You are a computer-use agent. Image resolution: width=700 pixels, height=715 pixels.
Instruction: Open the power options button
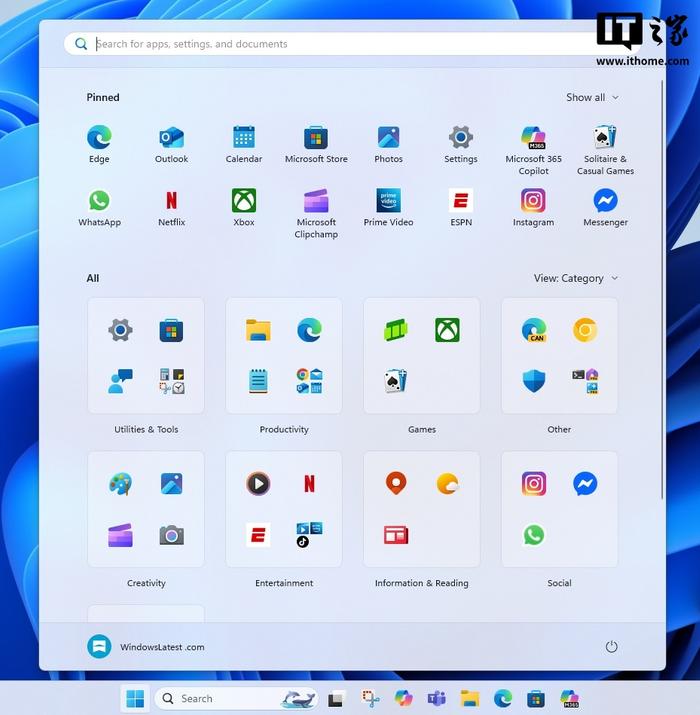pyautogui.click(x=611, y=647)
